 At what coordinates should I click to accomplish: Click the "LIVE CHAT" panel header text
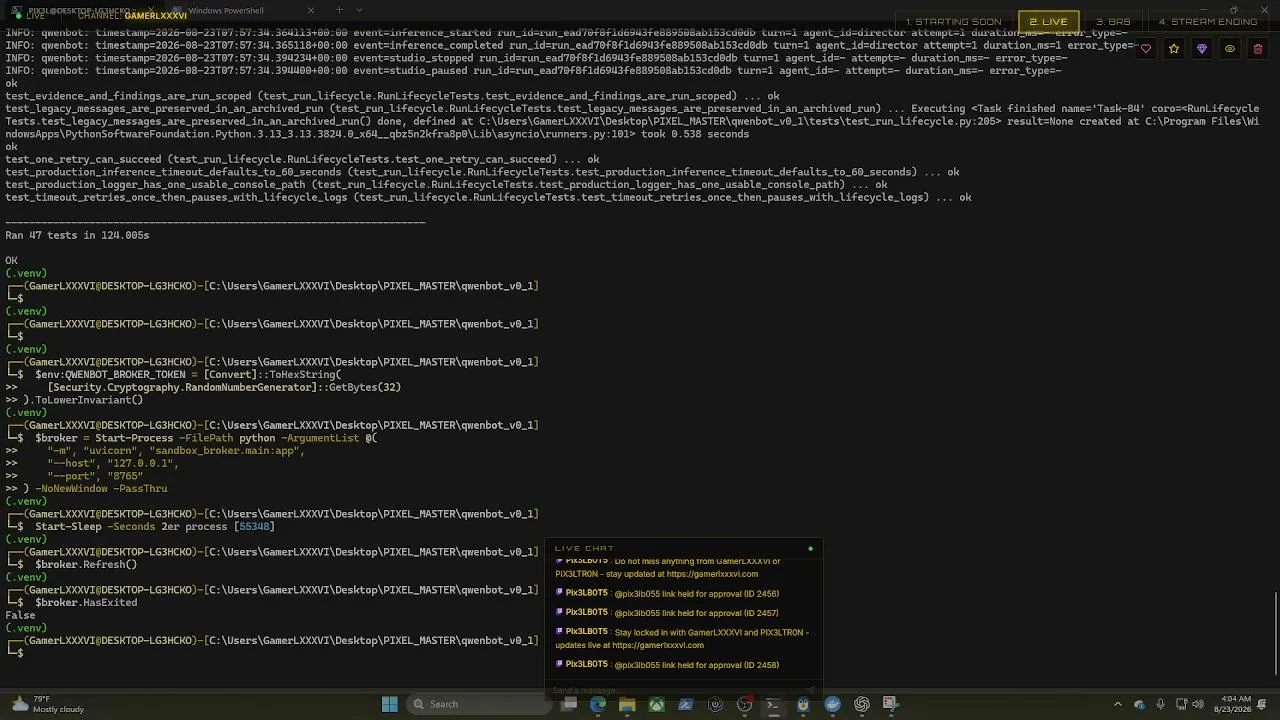point(584,548)
